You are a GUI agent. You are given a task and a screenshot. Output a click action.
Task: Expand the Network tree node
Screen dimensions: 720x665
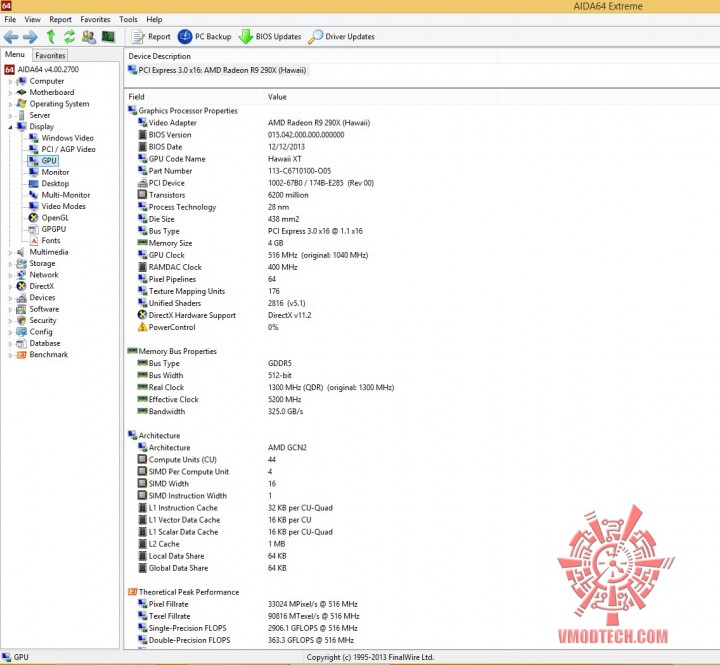click(x=10, y=275)
